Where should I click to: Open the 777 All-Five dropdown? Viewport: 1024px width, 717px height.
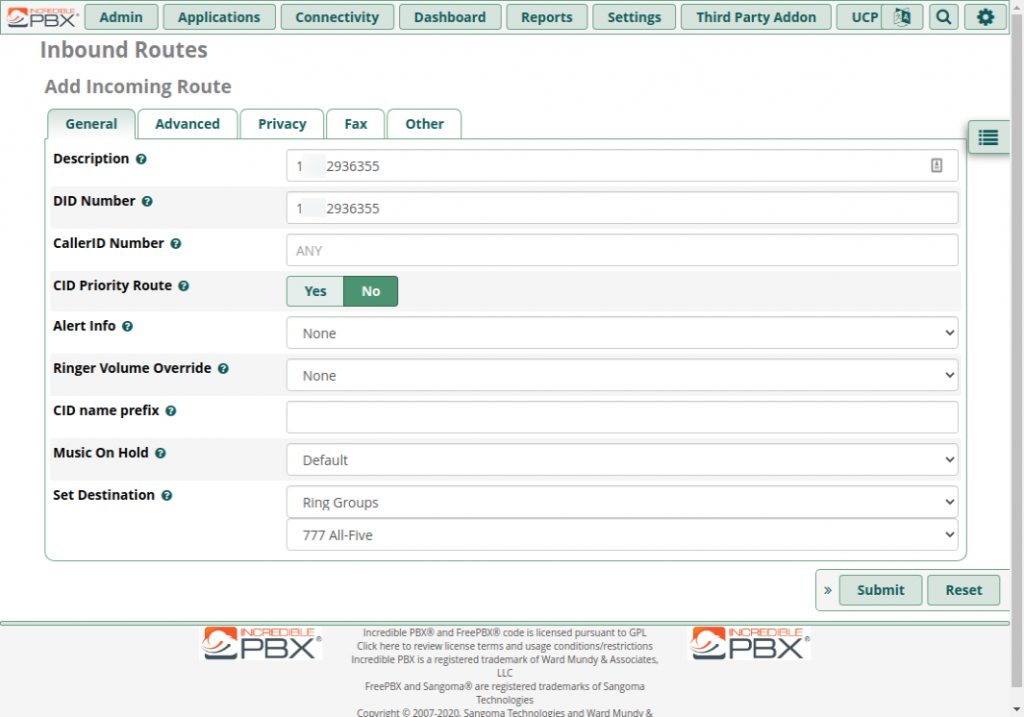pyautogui.click(x=622, y=535)
